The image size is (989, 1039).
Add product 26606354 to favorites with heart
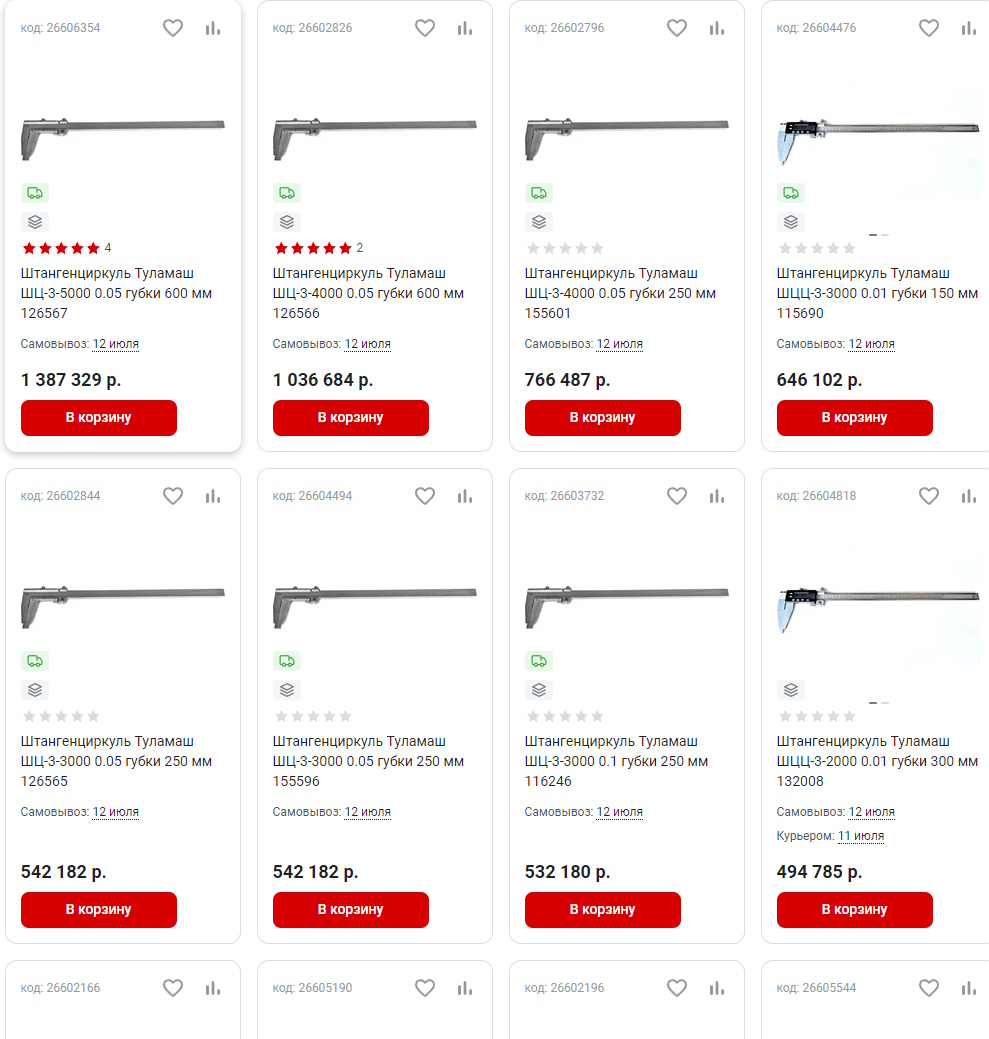coord(173,28)
